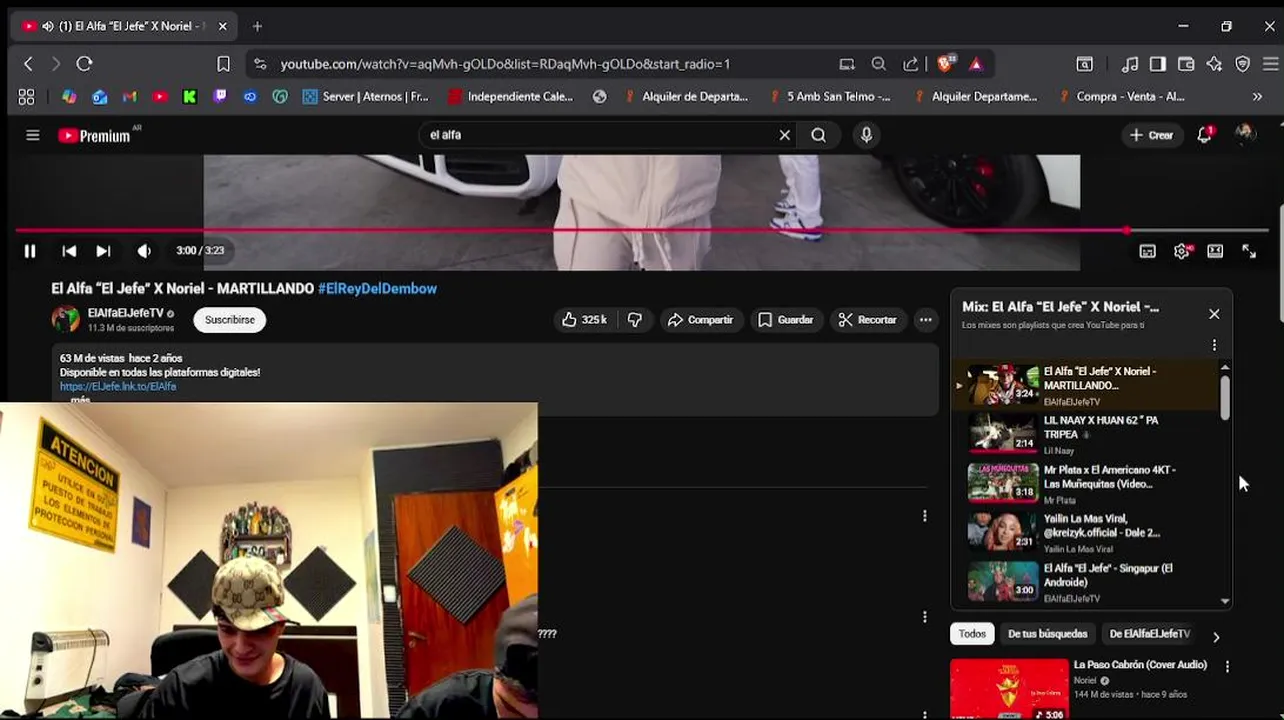Select the Todos filter chip
Screen dimensions: 1284x720
pyautogui.click(x=972, y=634)
